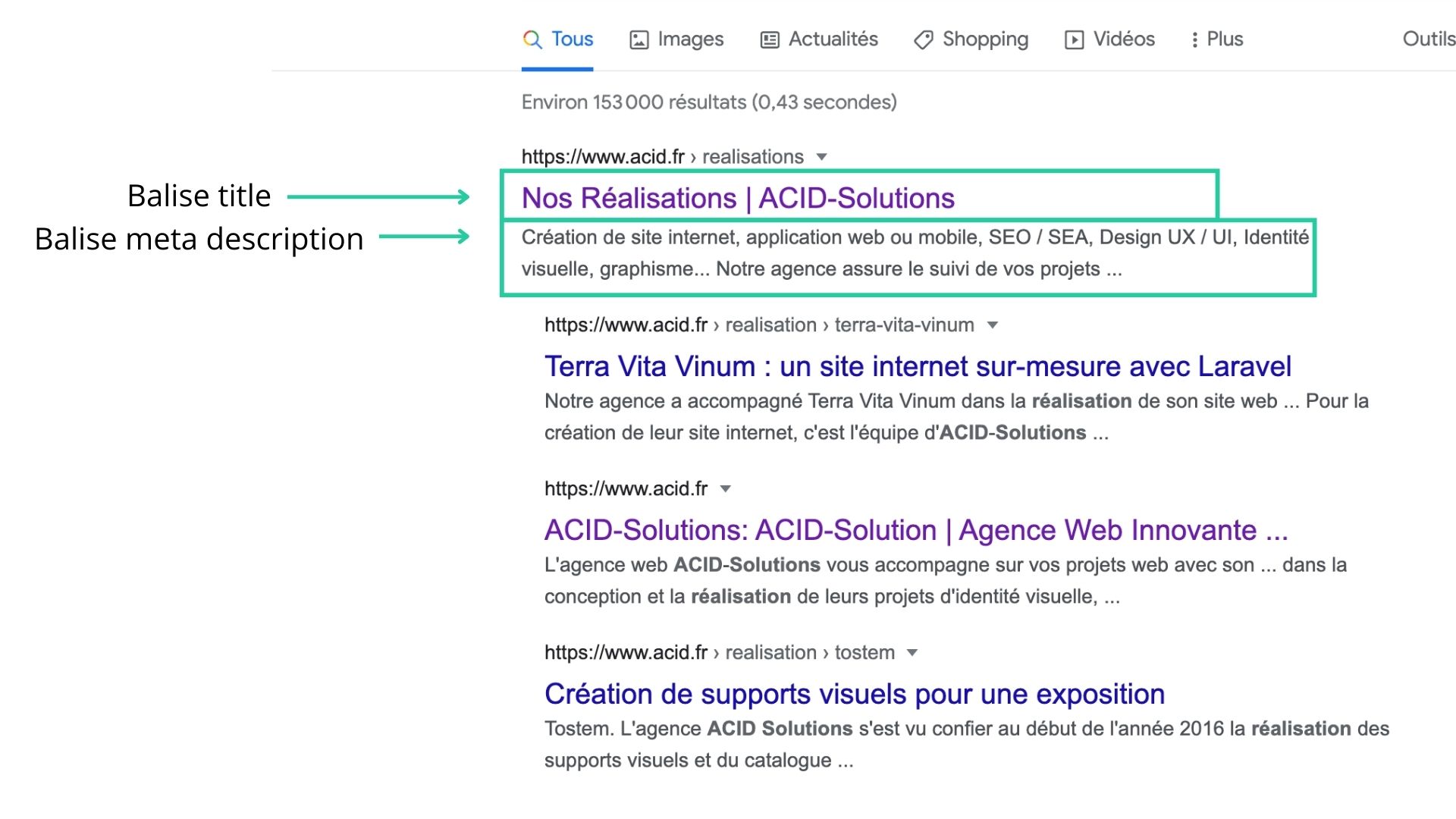Open the Nos Réalisations | ACID-Solutions result
The image size is (1456, 819).
[x=738, y=199]
